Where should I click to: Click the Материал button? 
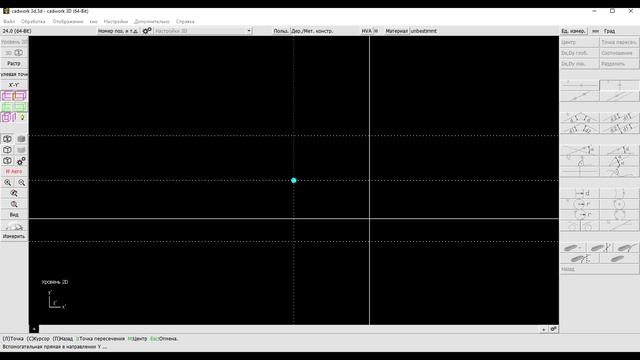pyautogui.click(x=396, y=31)
